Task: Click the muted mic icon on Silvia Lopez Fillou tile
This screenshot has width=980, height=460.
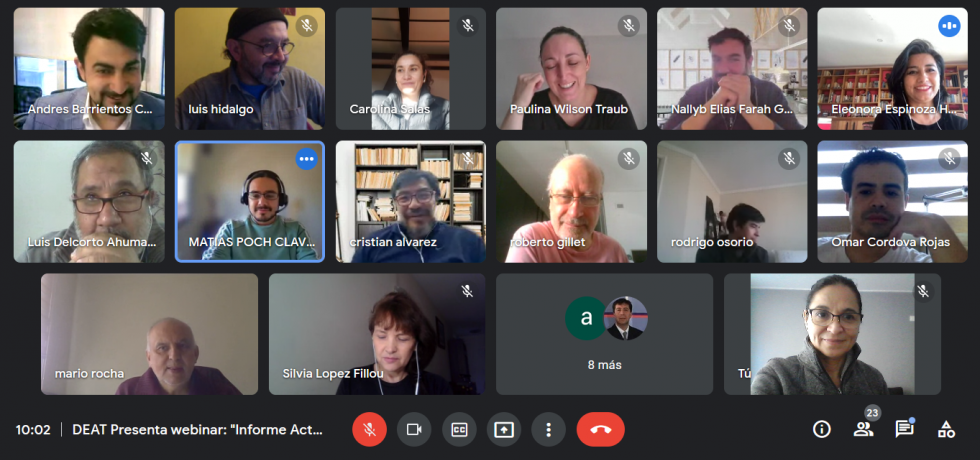Action: coord(467,291)
